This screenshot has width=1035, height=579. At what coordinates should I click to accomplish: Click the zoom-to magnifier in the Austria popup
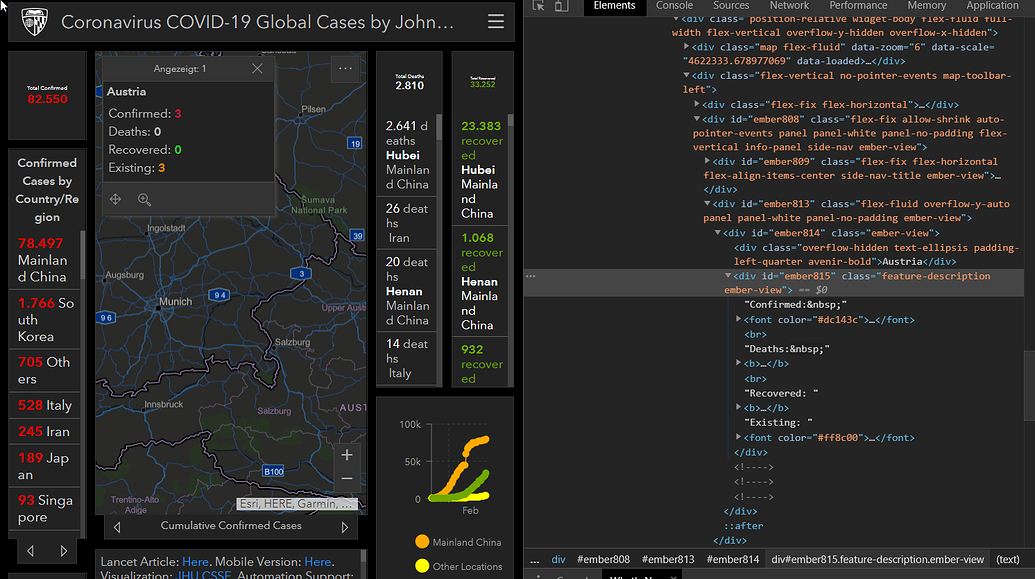click(x=145, y=199)
